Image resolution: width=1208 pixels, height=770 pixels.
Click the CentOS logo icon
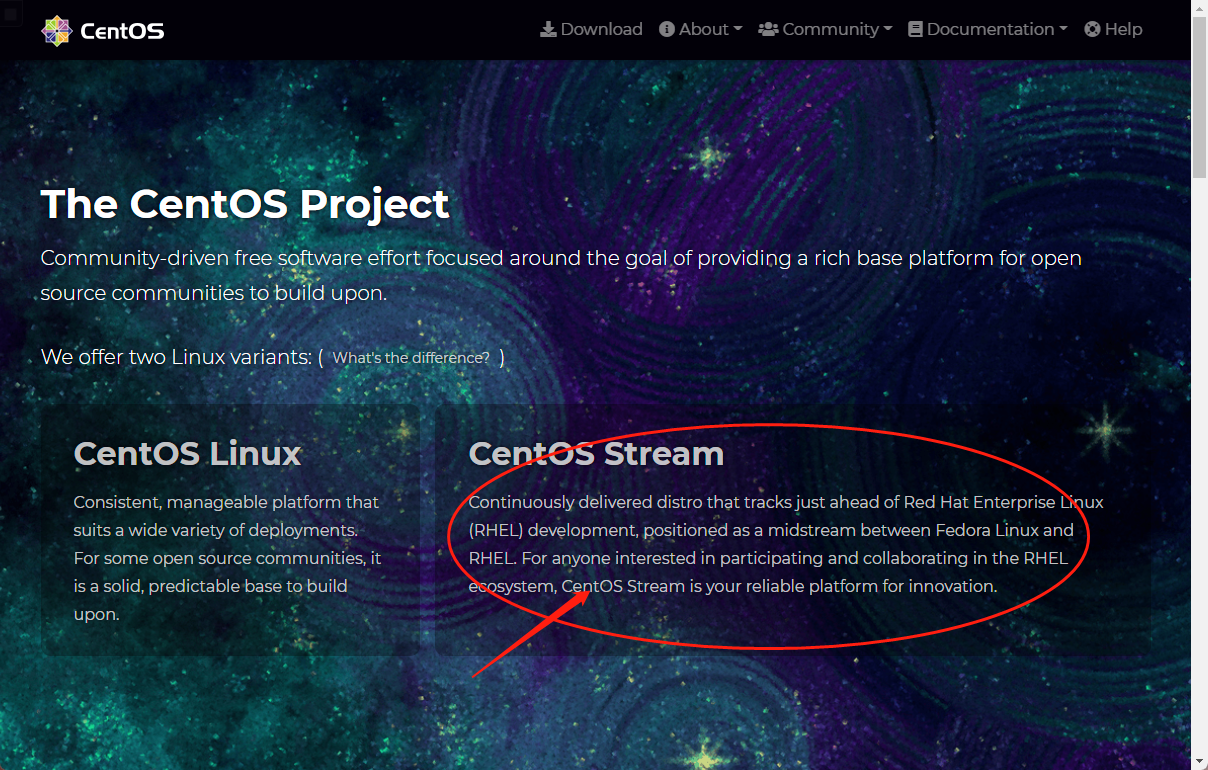tap(57, 30)
